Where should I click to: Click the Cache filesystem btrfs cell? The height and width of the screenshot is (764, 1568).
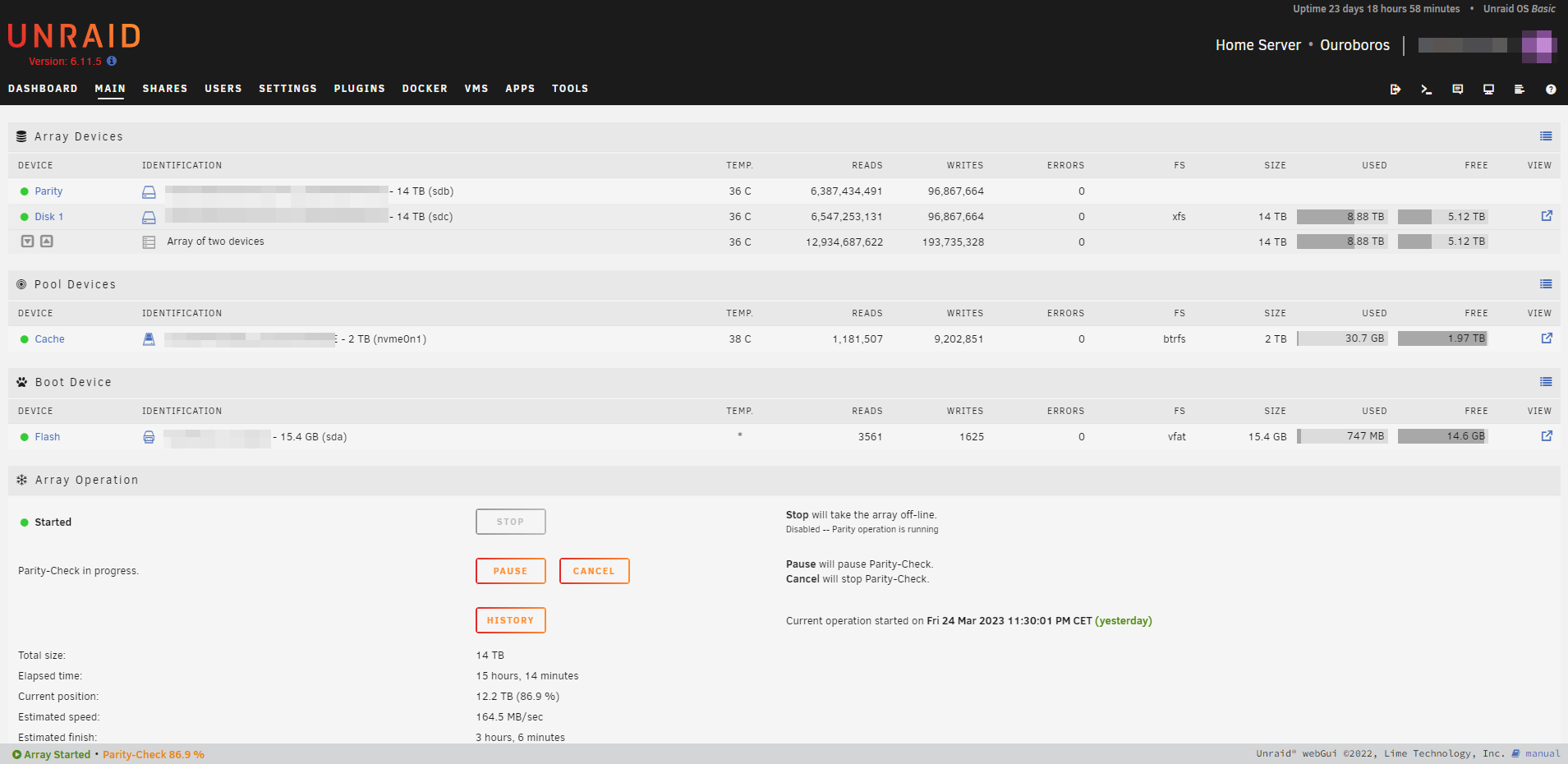click(1174, 339)
